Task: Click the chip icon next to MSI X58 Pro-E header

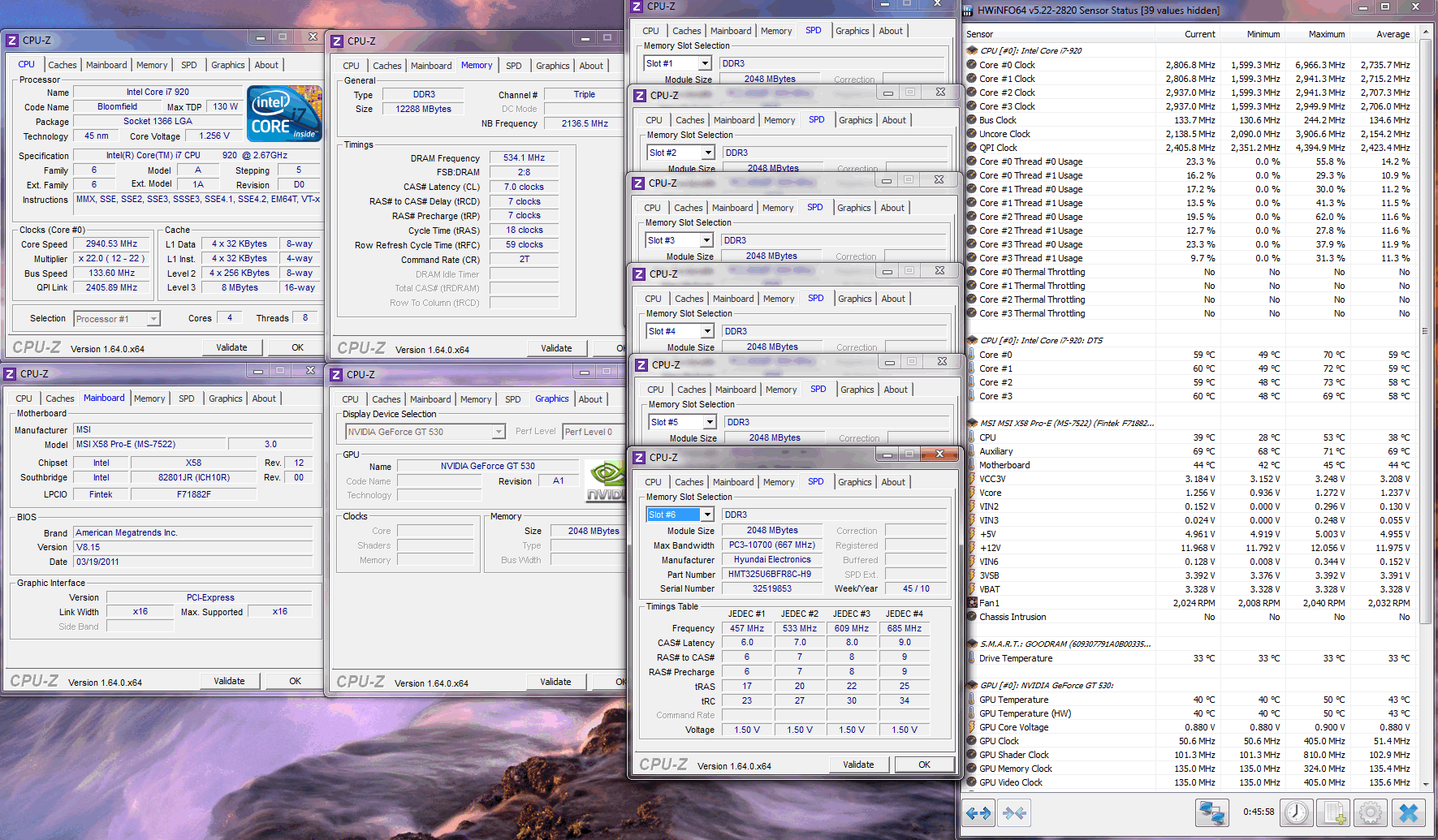Action: (972, 423)
